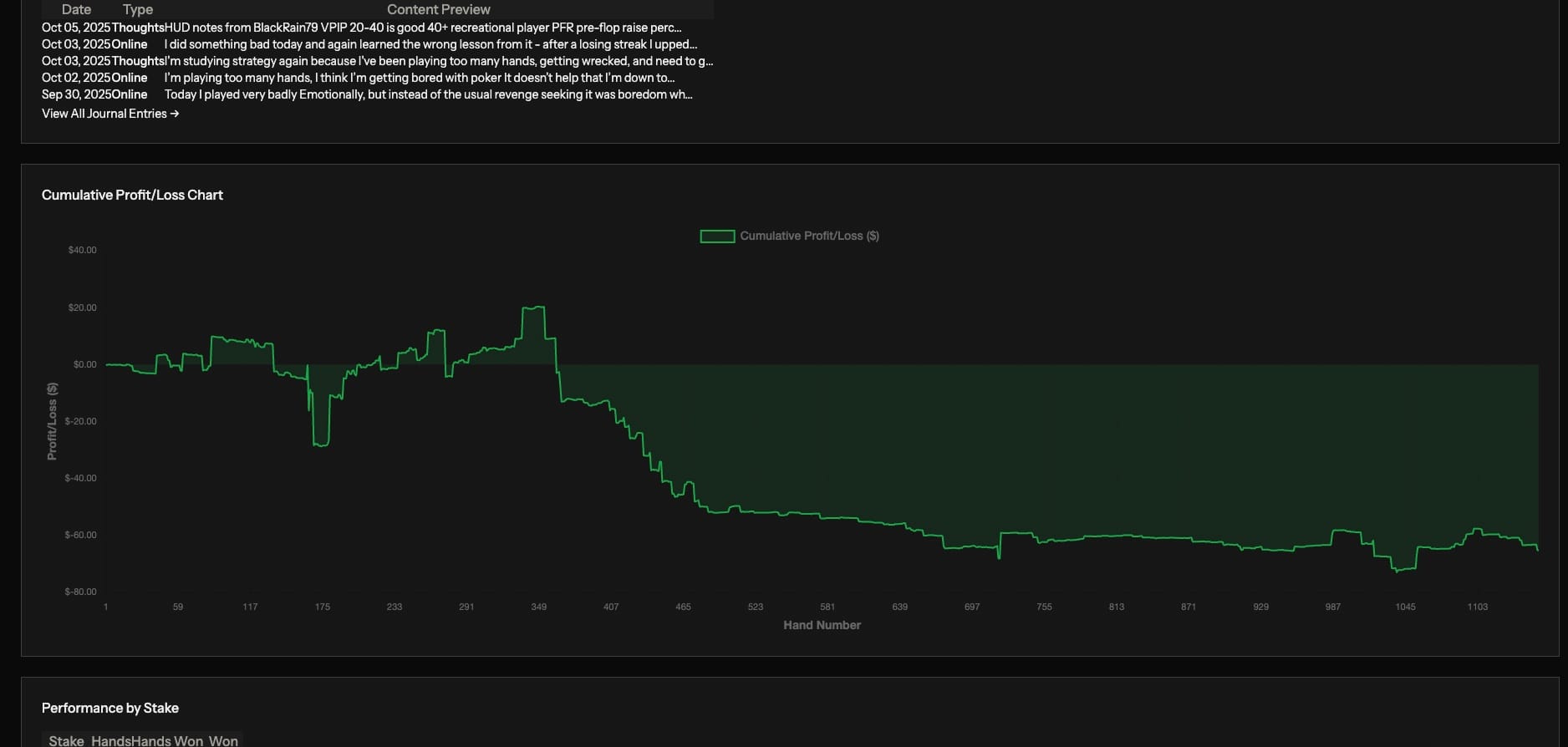Image resolution: width=1568 pixels, height=747 pixels.
Task: Click the Hand Number axis label
Action: pyautogui.click(x=822, y=625)
